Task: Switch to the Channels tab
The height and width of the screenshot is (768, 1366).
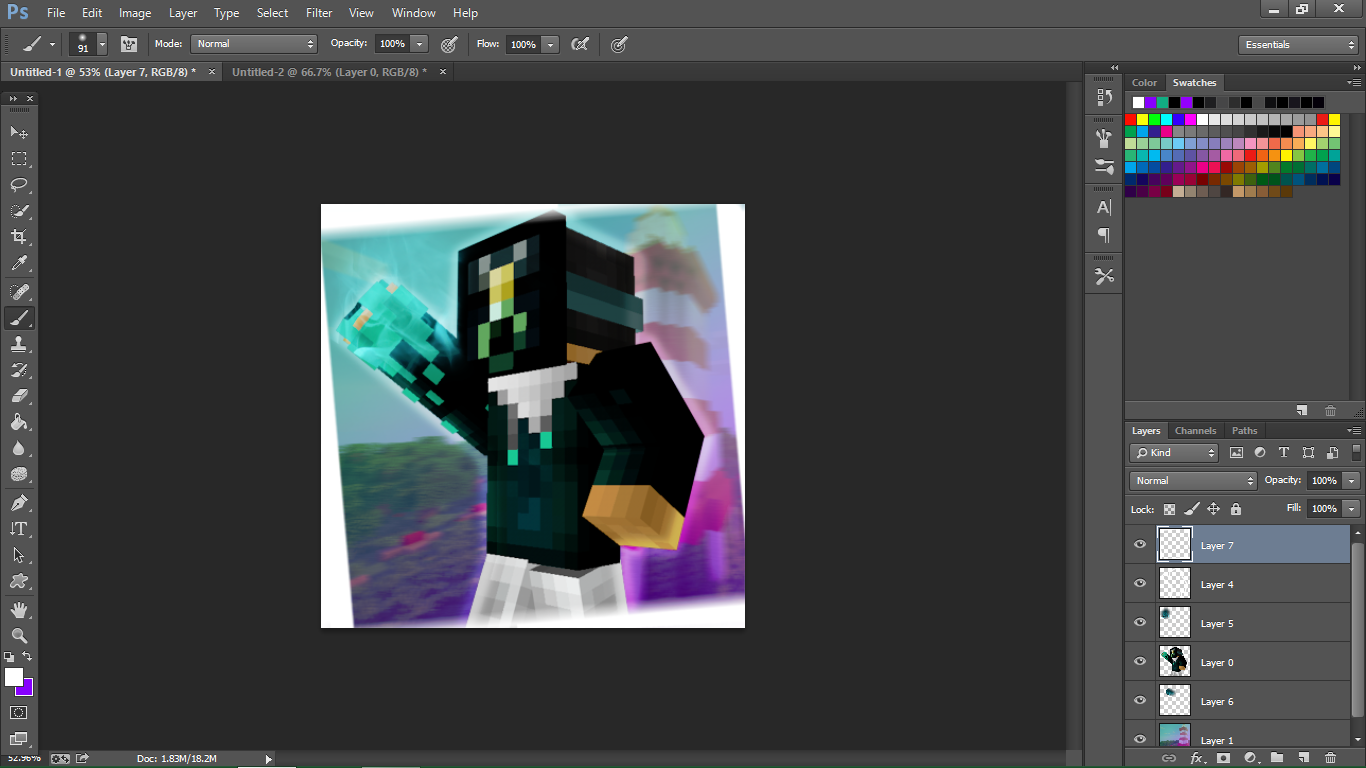Action: click(x=1195, y=431)
